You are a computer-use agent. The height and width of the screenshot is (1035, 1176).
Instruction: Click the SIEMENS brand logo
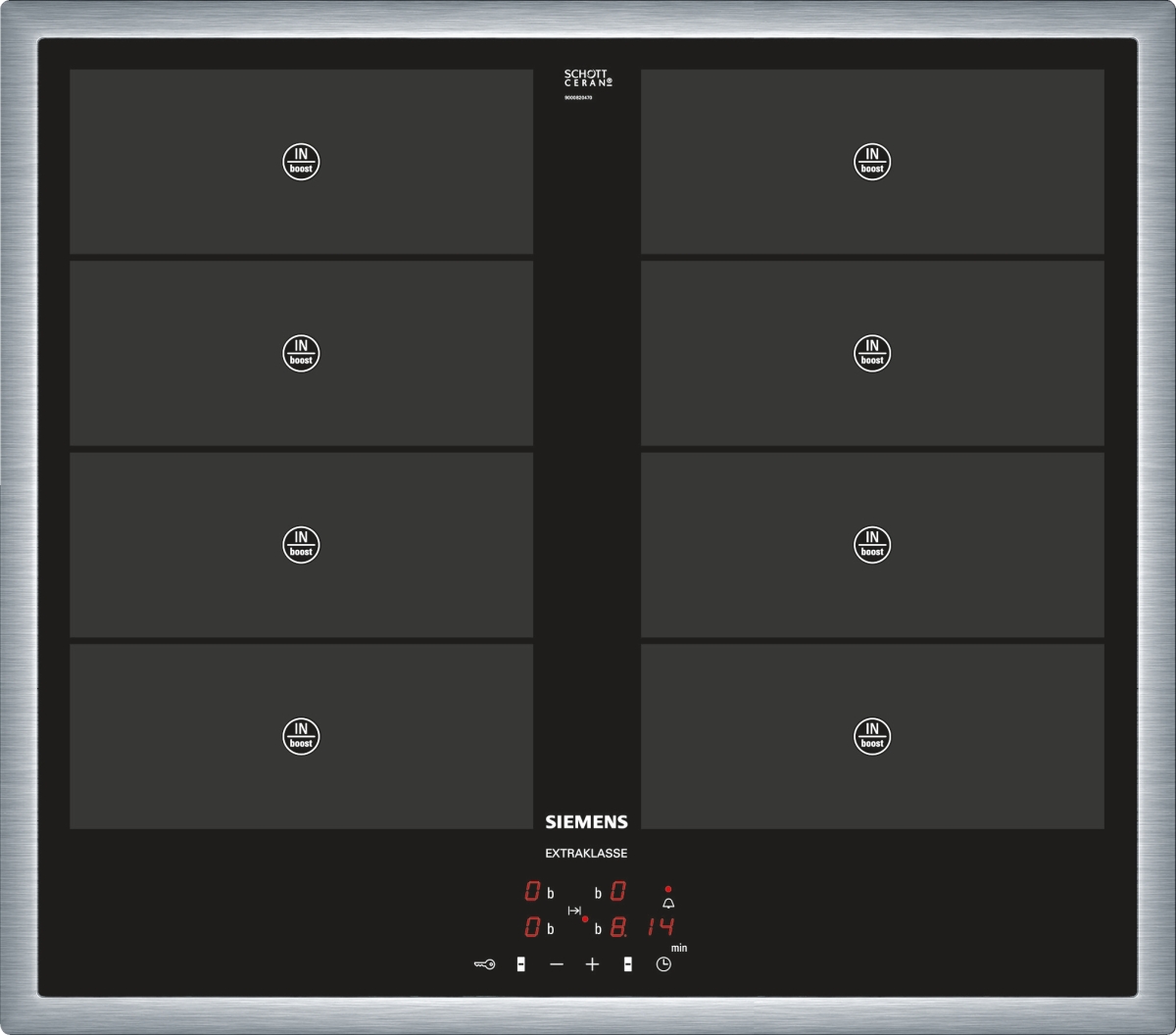coord(586,822)
